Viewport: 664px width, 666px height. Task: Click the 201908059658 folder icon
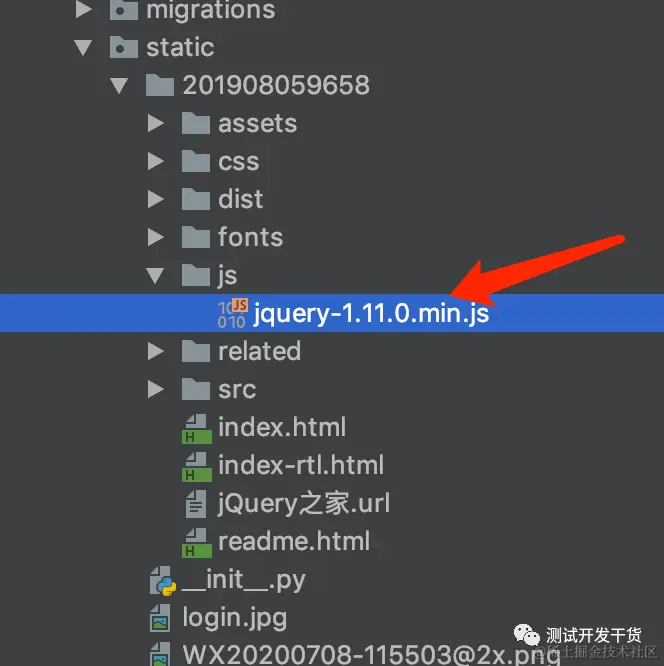point(160,85)
